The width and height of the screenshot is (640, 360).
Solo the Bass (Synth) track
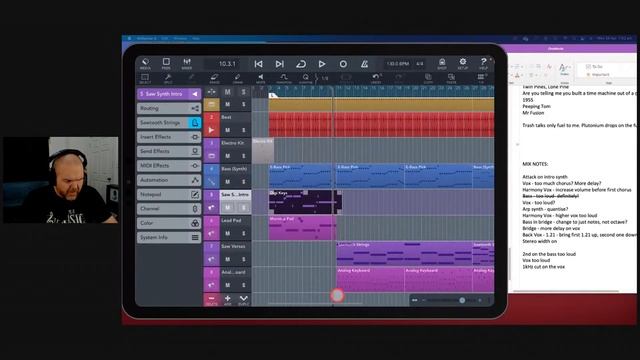point(244,182)
